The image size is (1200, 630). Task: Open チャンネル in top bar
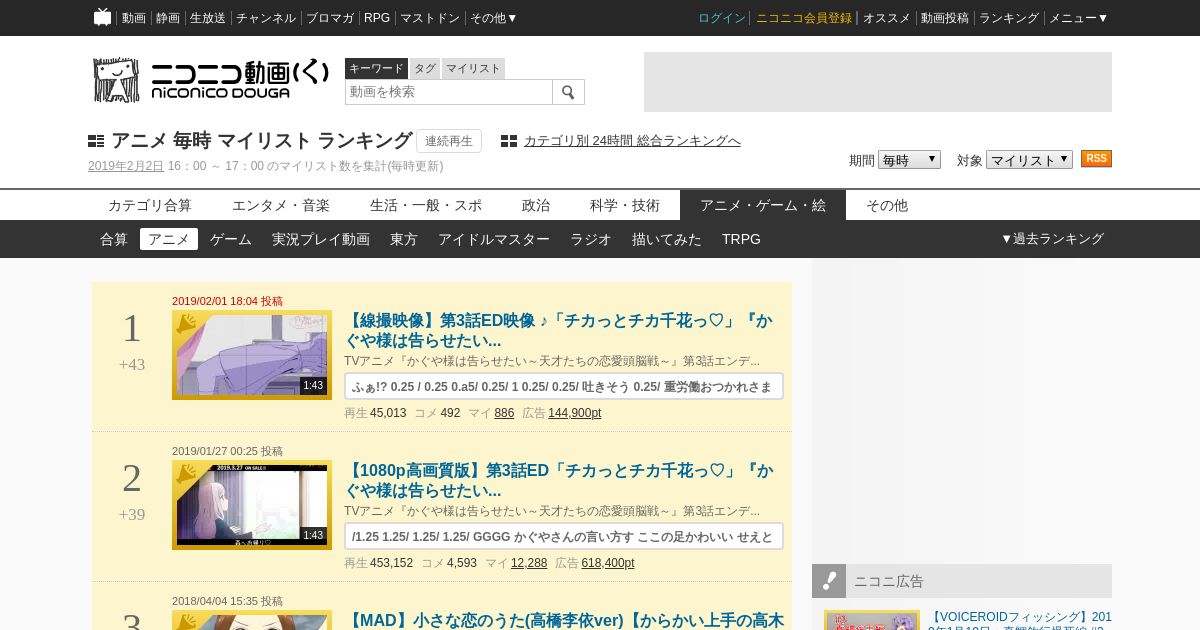pos(266,18)
